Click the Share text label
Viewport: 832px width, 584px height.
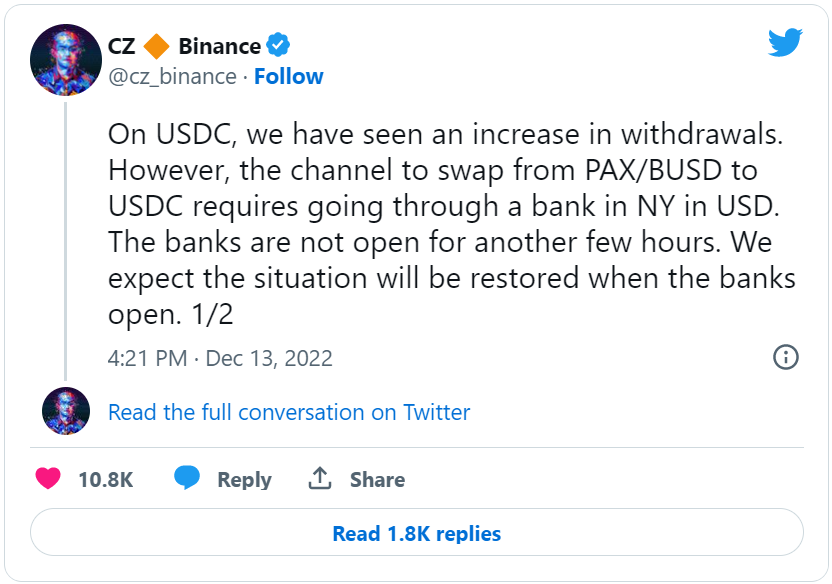(x=377, y=480)
